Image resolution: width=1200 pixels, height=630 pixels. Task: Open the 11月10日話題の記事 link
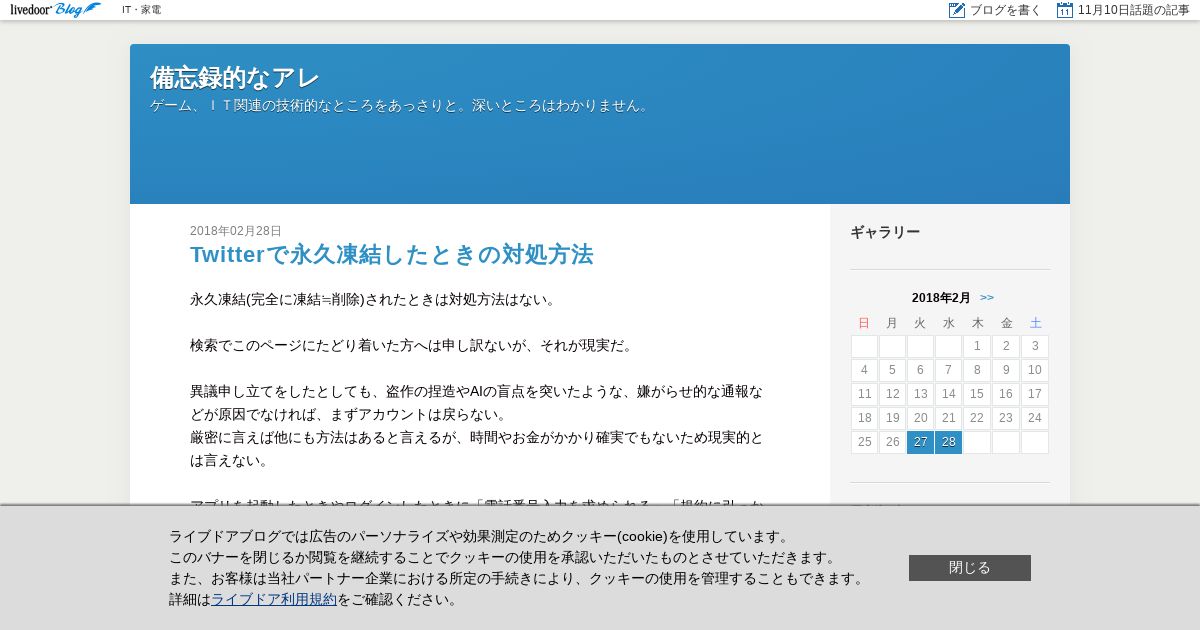click(x=1134, y=10)
